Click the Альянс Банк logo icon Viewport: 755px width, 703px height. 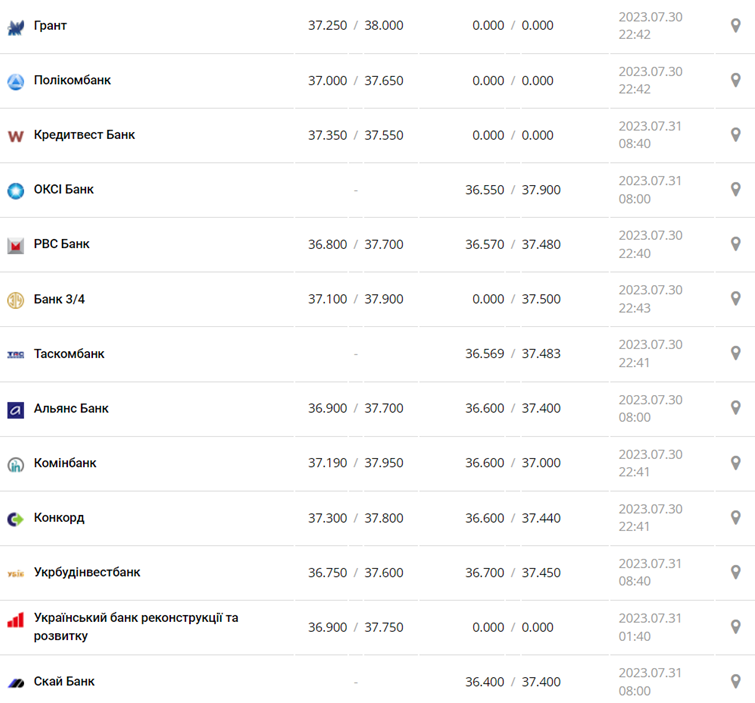point(16,409)
